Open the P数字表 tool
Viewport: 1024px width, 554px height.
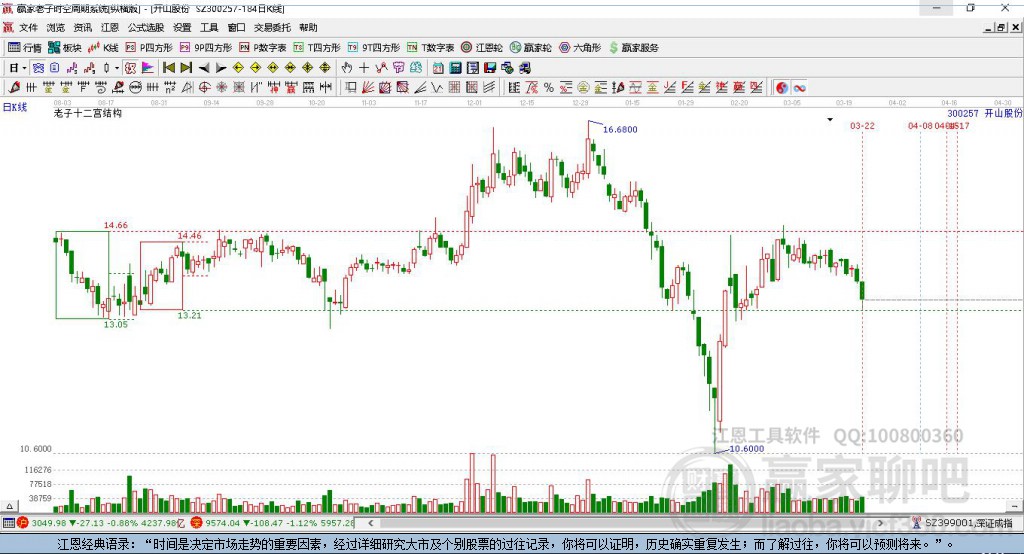click(263, 48)
